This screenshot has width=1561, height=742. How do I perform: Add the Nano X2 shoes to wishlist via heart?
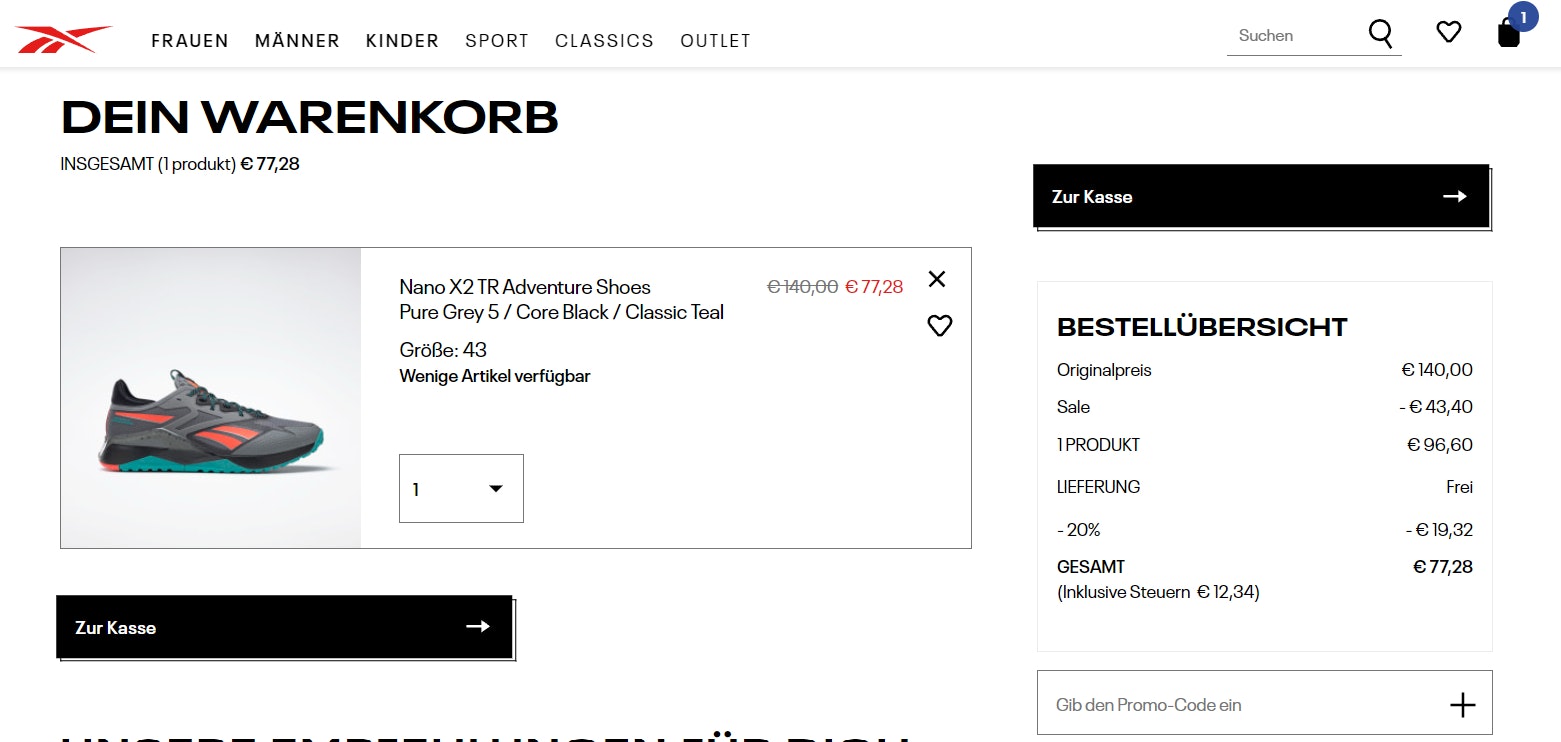coord(939,325)
